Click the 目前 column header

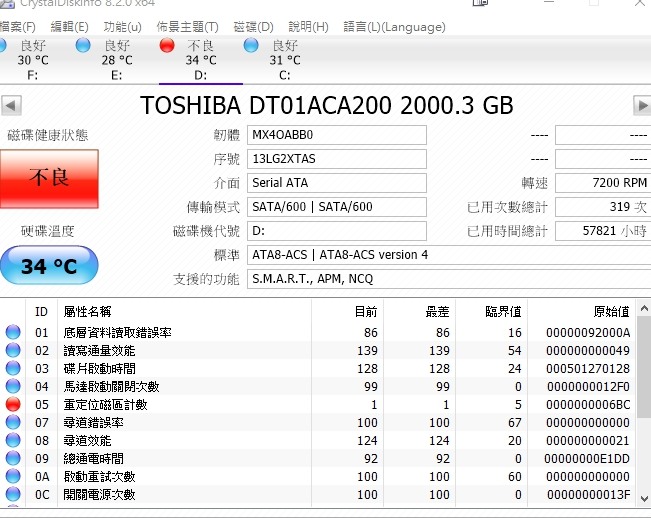[348, 312]
